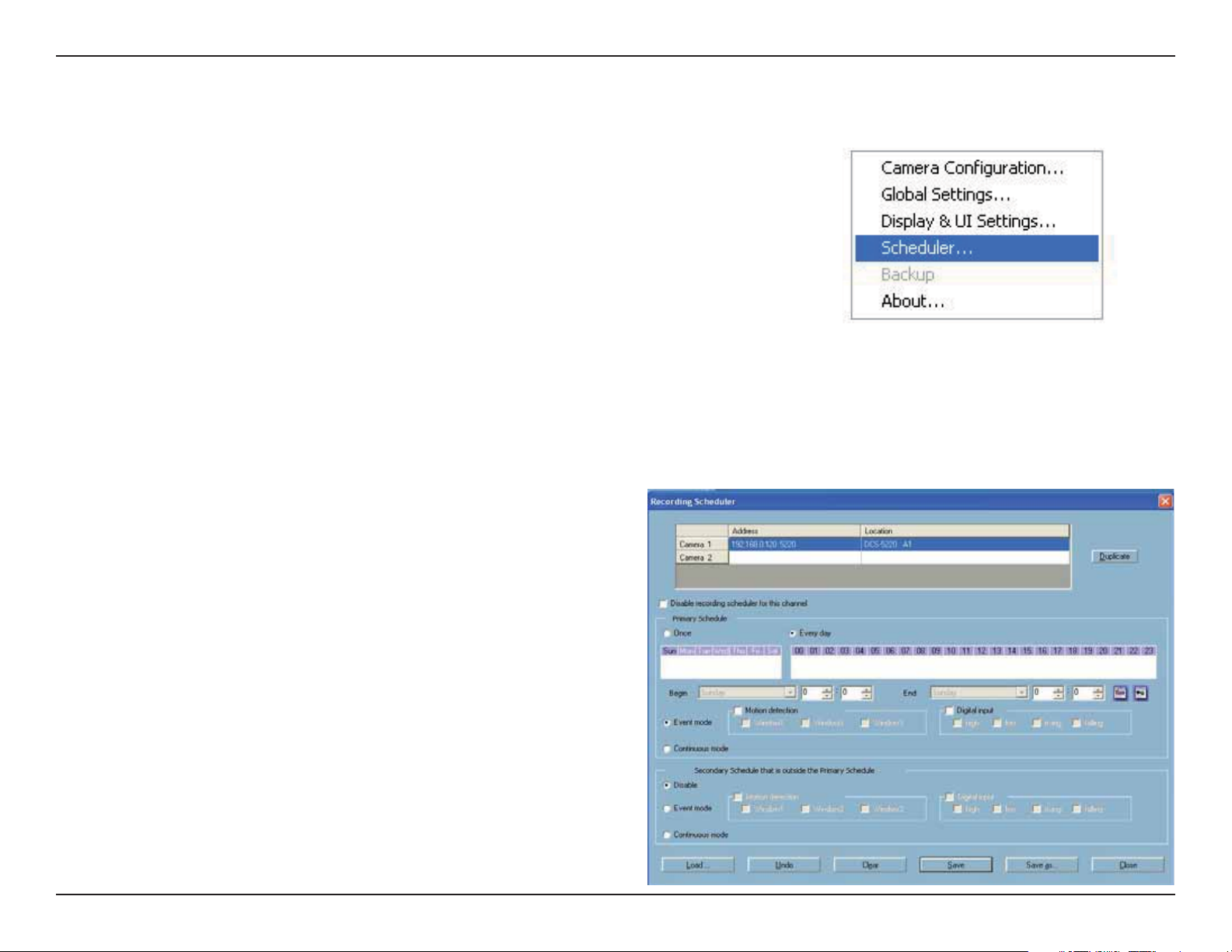Click hour 12 in the timeline
The height and width of the screenshot is (952, 1232).
tap(981, 650)
